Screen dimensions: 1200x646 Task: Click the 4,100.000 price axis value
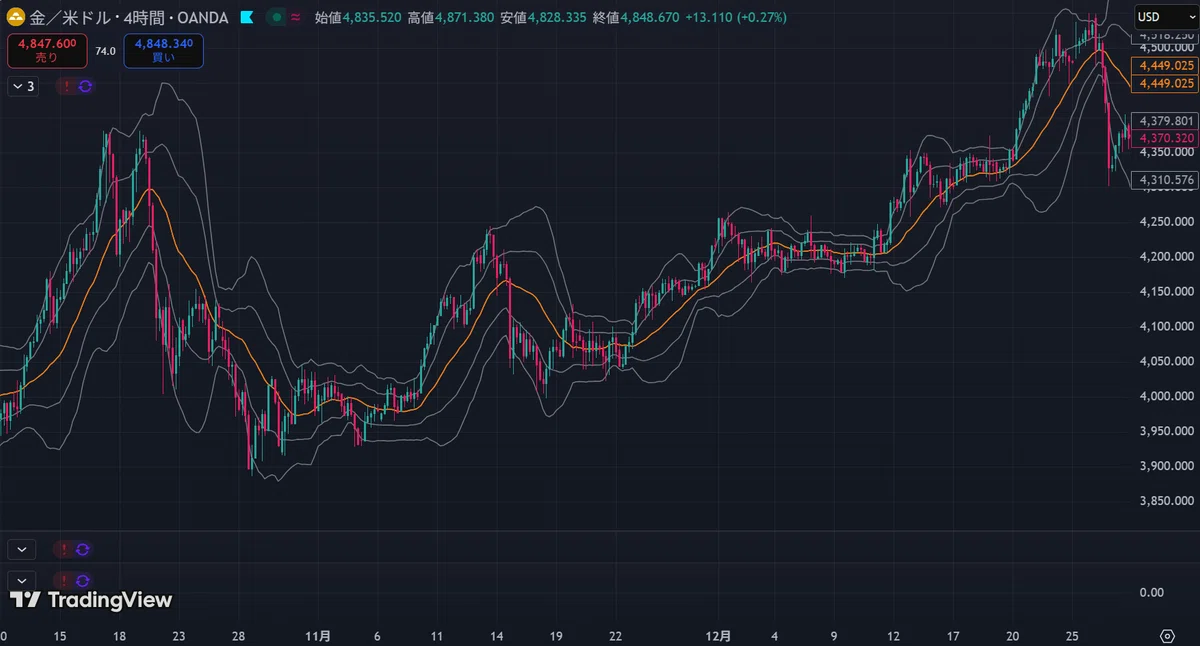1167,326
